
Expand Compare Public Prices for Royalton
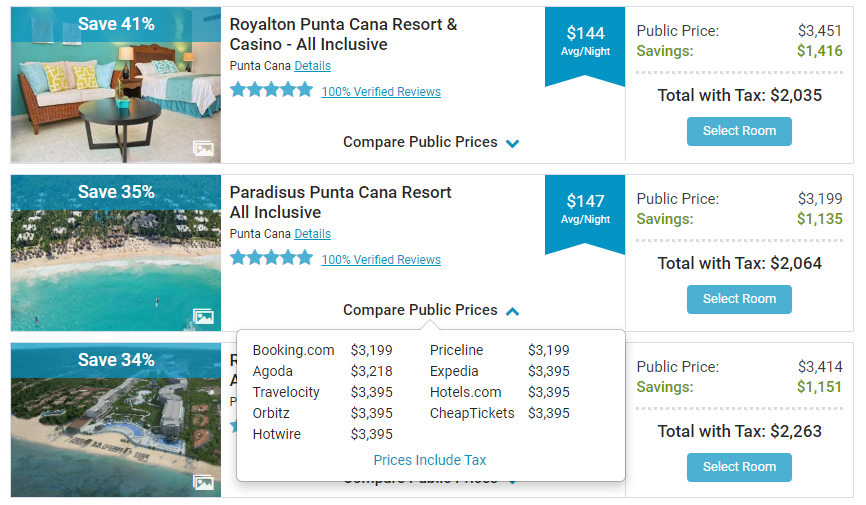pos(431,142)
